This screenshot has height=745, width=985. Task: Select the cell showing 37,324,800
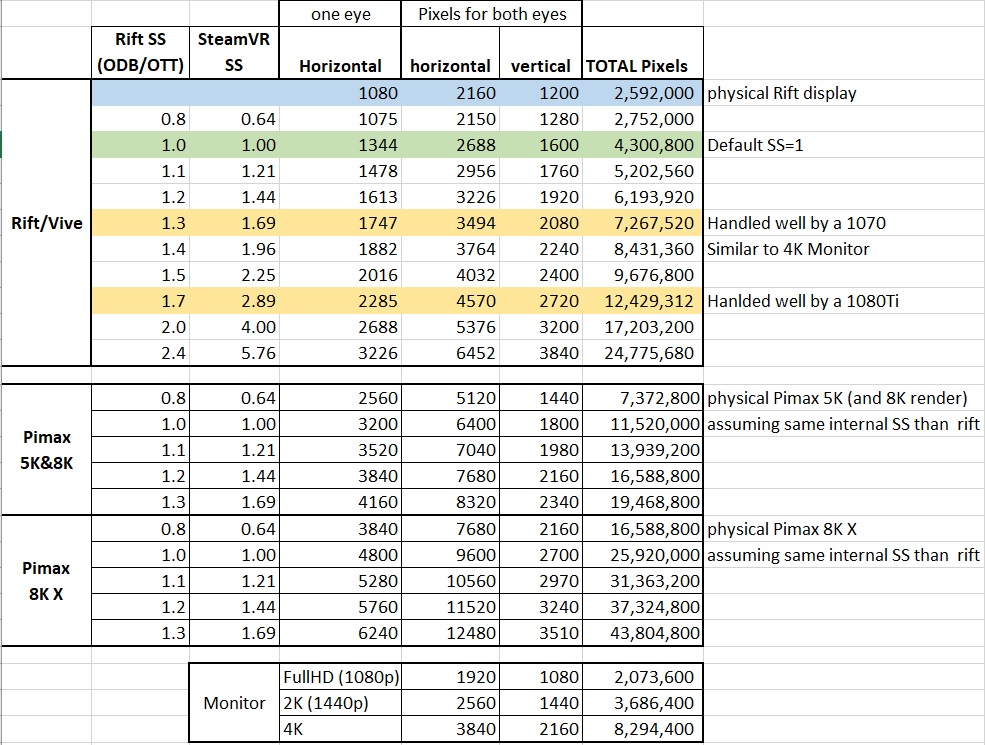tap(643, 607)
